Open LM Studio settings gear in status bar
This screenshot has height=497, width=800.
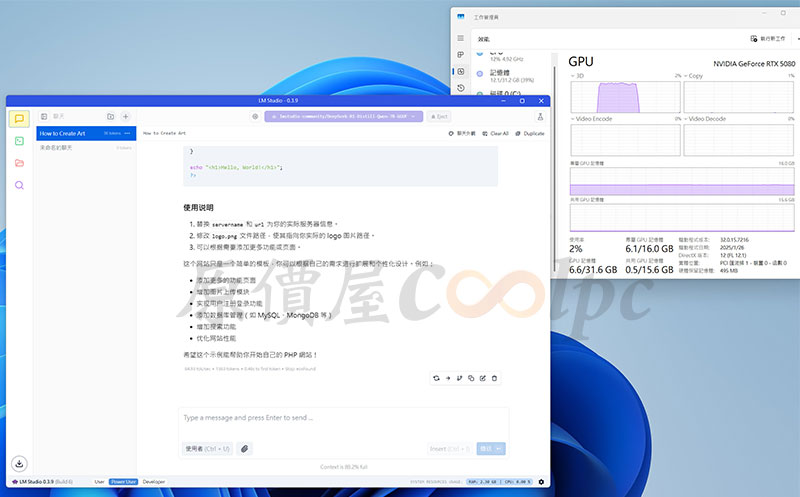[x=541, y=482]
